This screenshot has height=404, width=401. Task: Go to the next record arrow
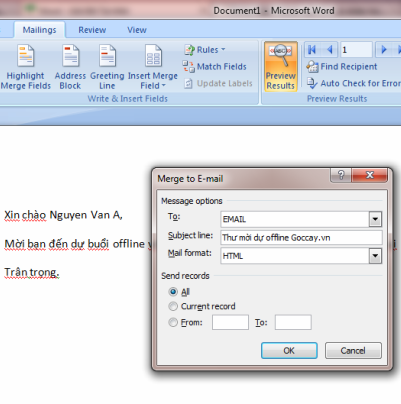[x=384, y=50]
